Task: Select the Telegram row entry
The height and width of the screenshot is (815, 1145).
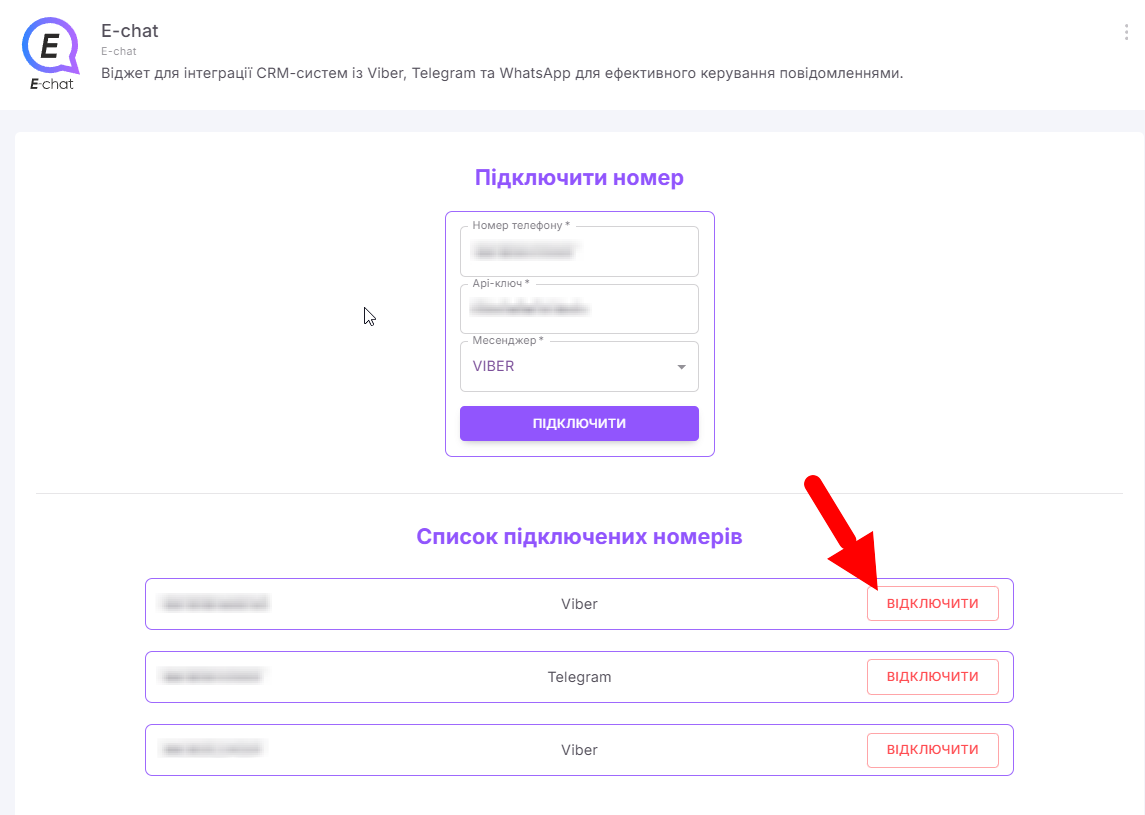Action: (x=579, y=677)
